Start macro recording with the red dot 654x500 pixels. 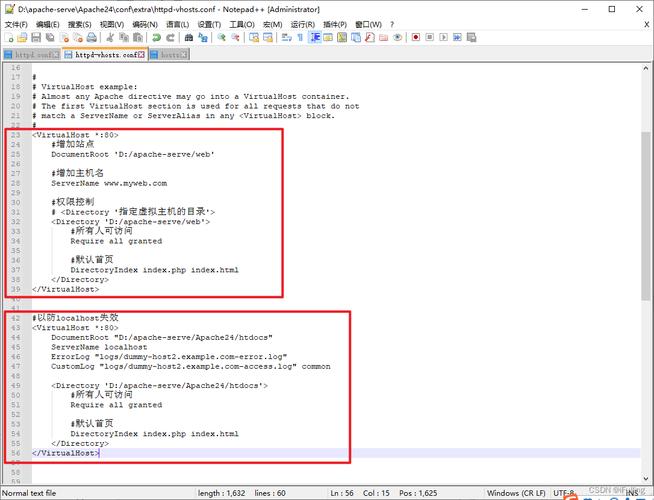(416, 38)
